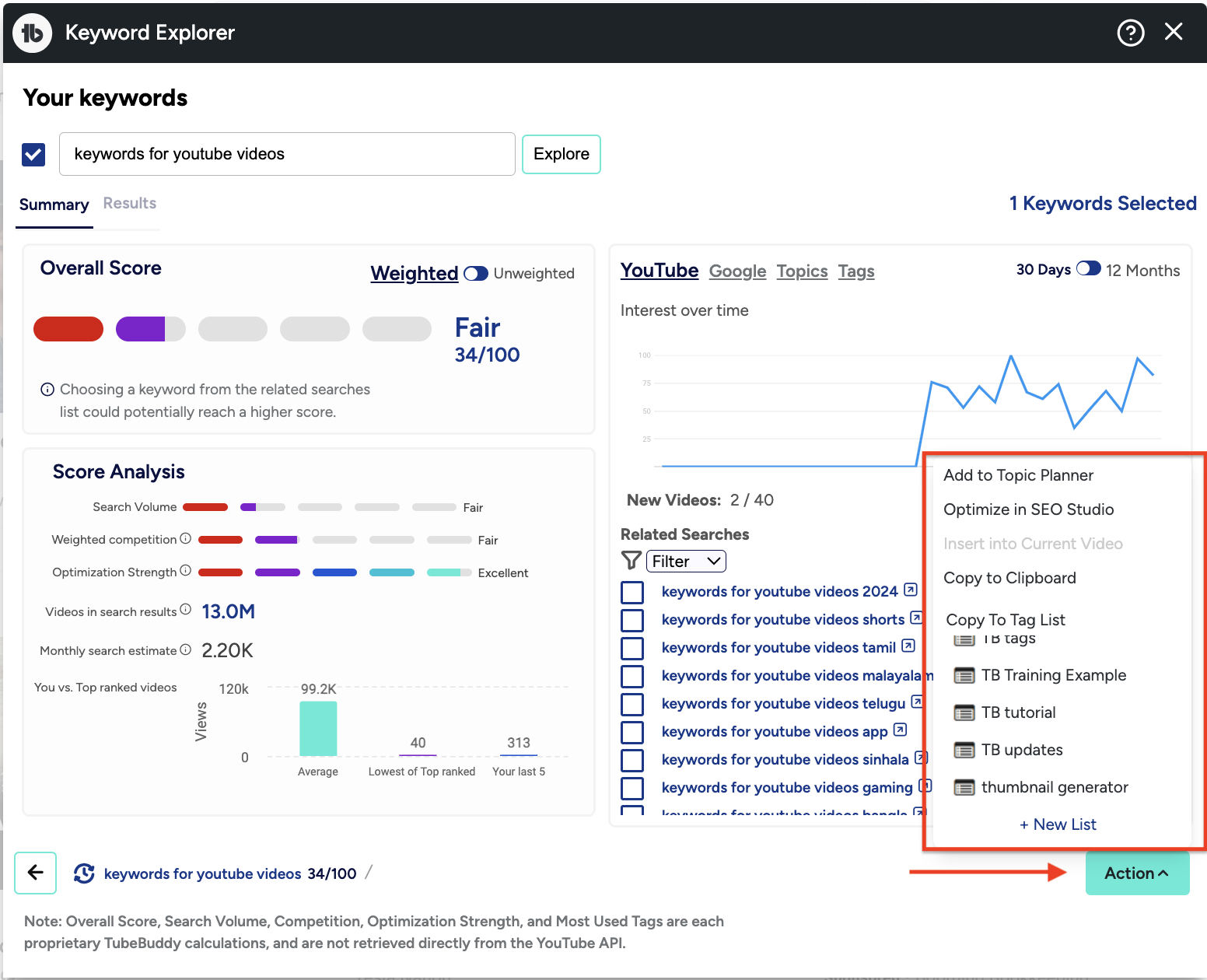Select the Topics tab
This screenshot has height=980, width=1207.
[x=802, y=271]
